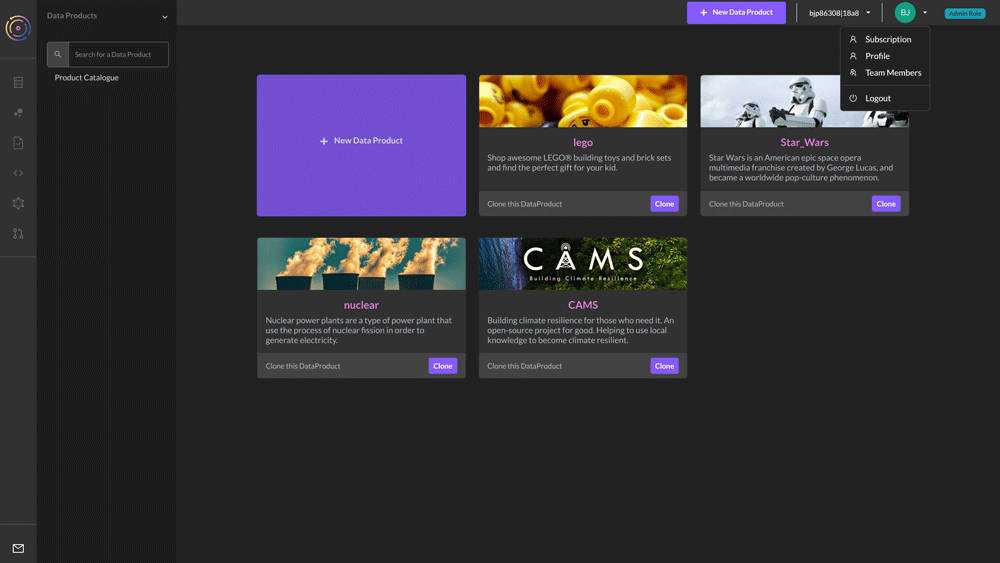Click the purple New Data Product card
This screenshot has height=563, width=1000.
click(x=362, y=145)
